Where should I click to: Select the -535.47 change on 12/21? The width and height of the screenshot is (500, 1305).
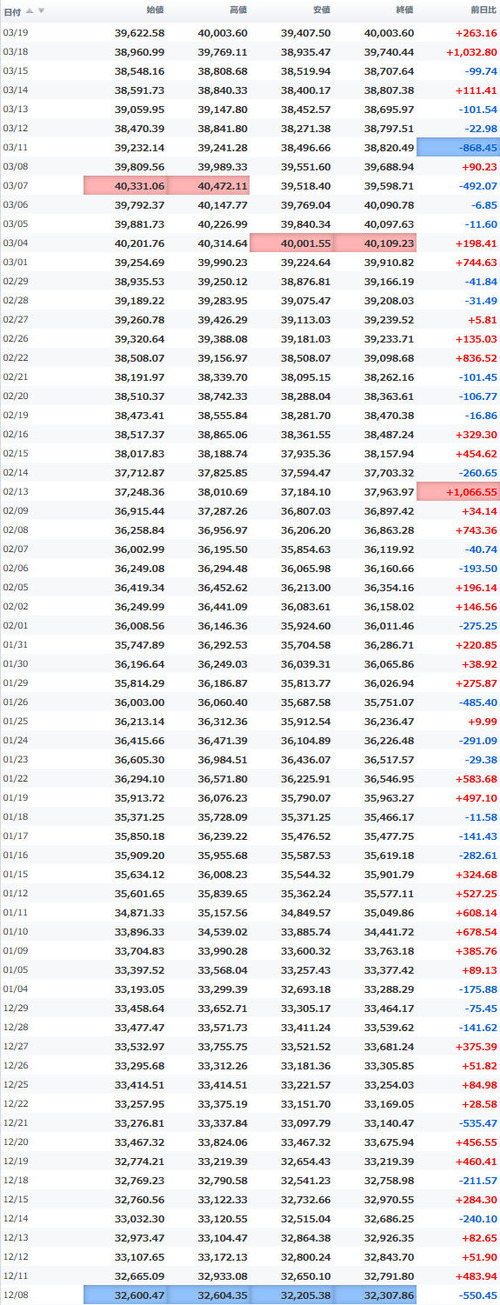tap(477, 1124)
